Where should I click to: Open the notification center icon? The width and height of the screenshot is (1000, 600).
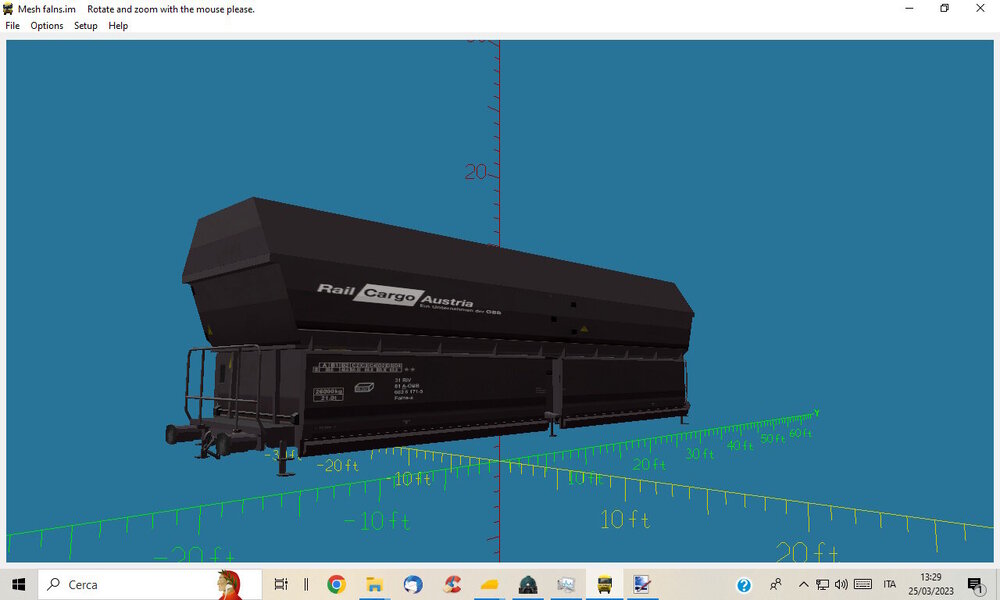pos(976,585)
